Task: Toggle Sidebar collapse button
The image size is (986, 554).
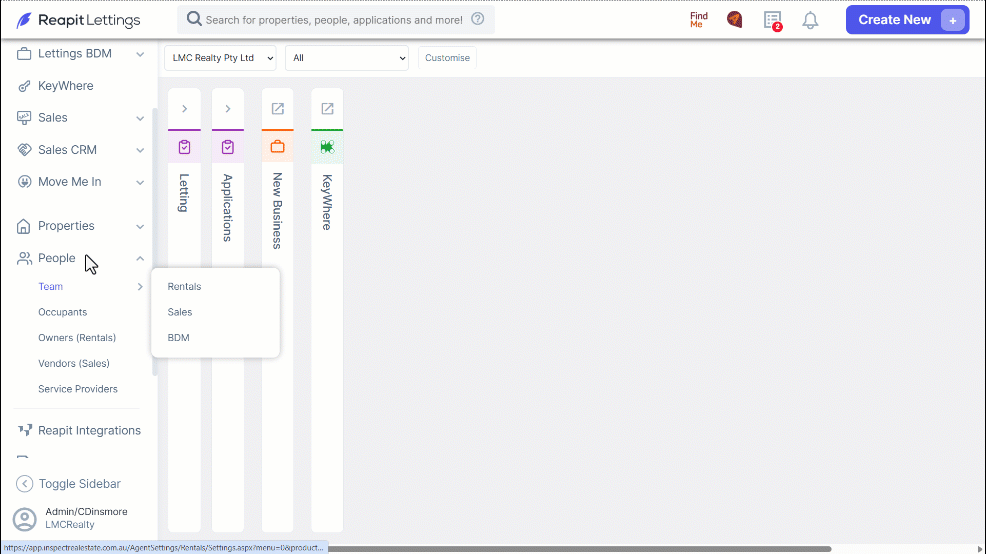Action: point(68,484)
